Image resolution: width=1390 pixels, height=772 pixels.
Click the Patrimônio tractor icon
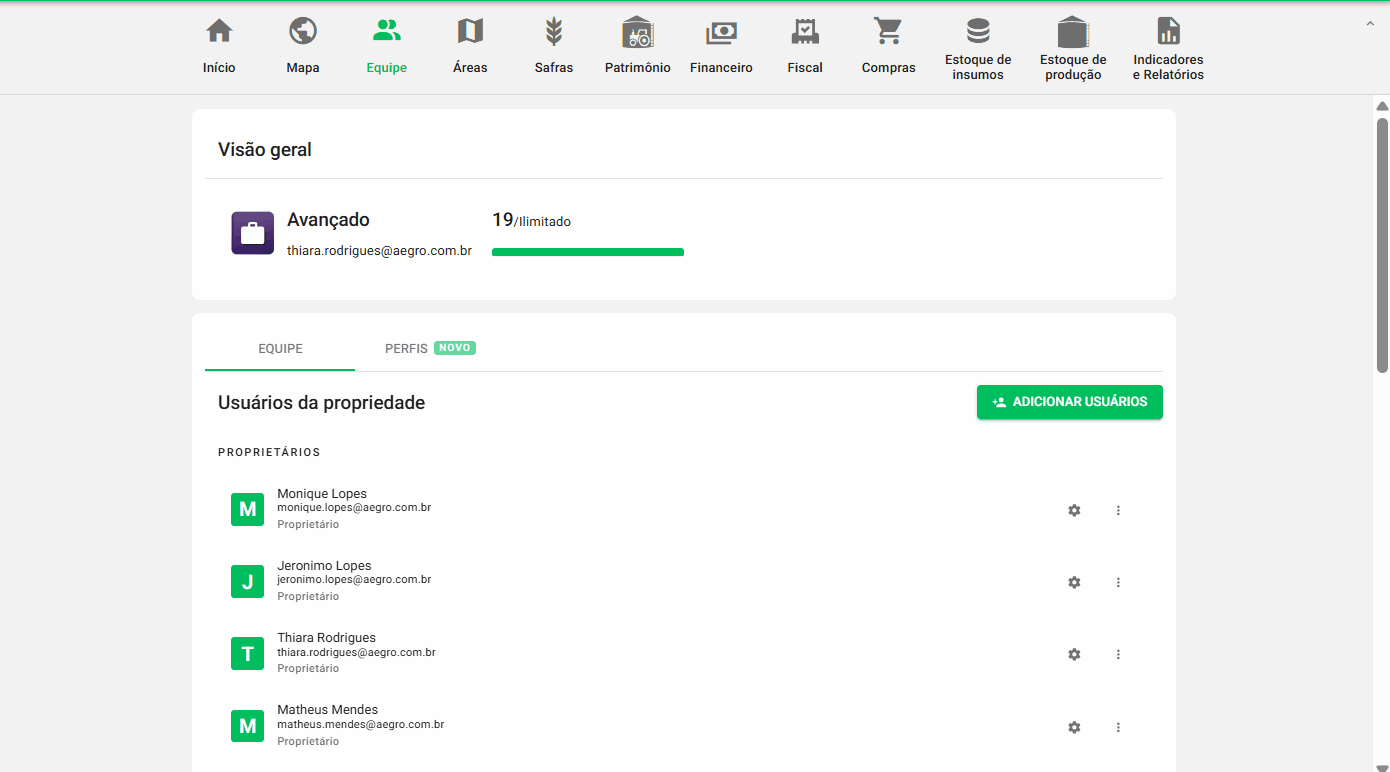pos(637,30)
